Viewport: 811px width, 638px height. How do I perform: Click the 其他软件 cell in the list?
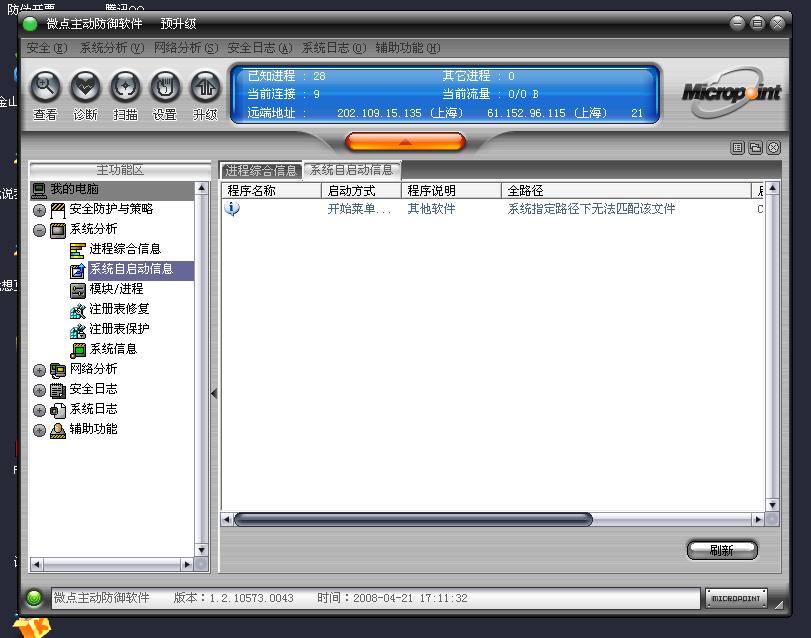[431, 209]
